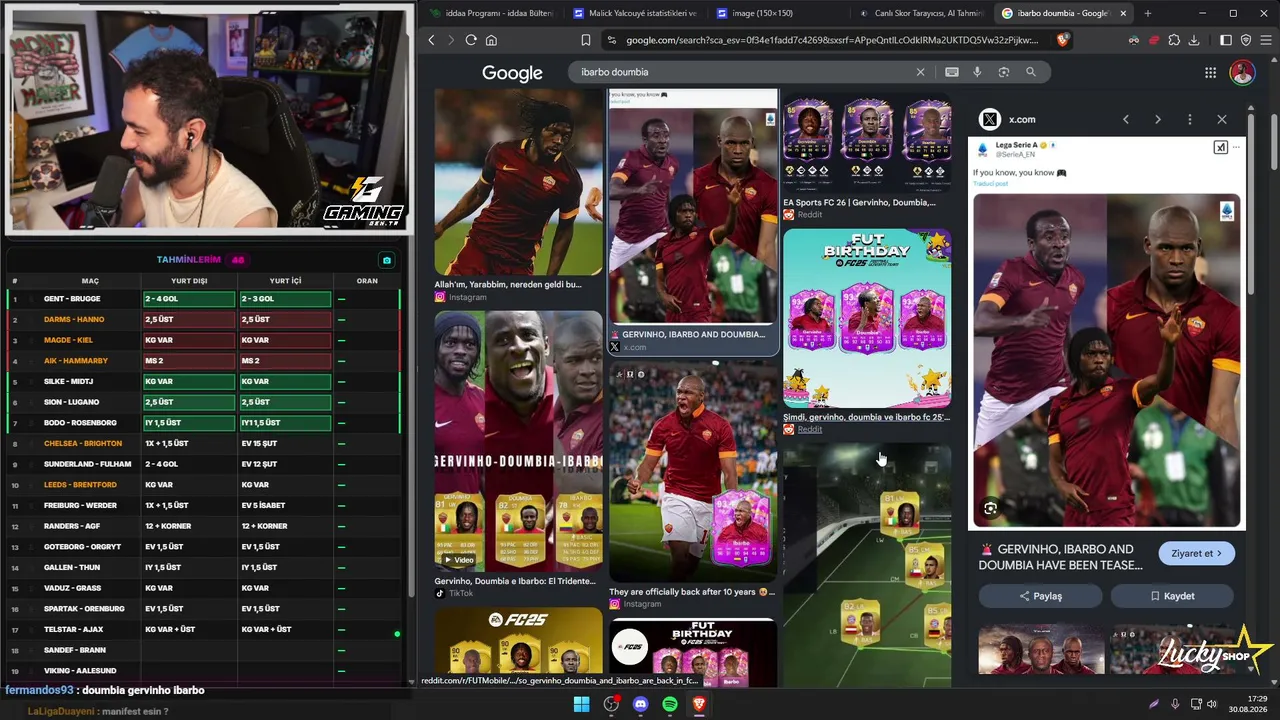
Task: Click the Reddit source under EA Sports FC 26 result
Action: [x=810, y=215]
